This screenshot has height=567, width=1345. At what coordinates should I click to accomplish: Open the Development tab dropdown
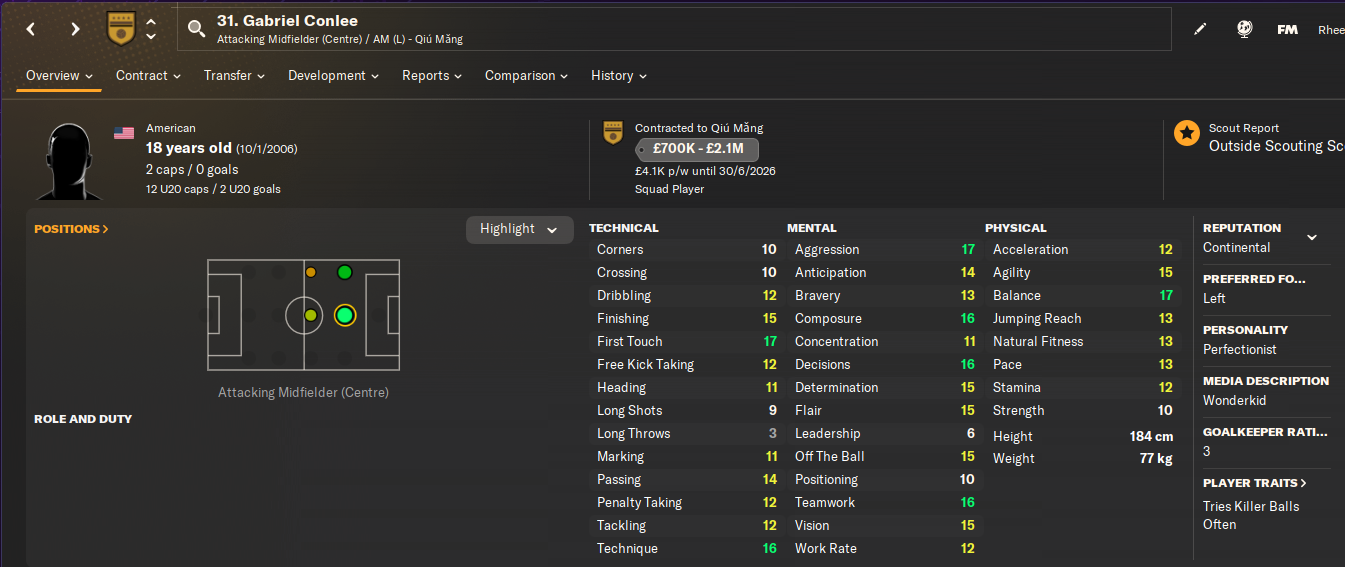(x=333, y=76)
